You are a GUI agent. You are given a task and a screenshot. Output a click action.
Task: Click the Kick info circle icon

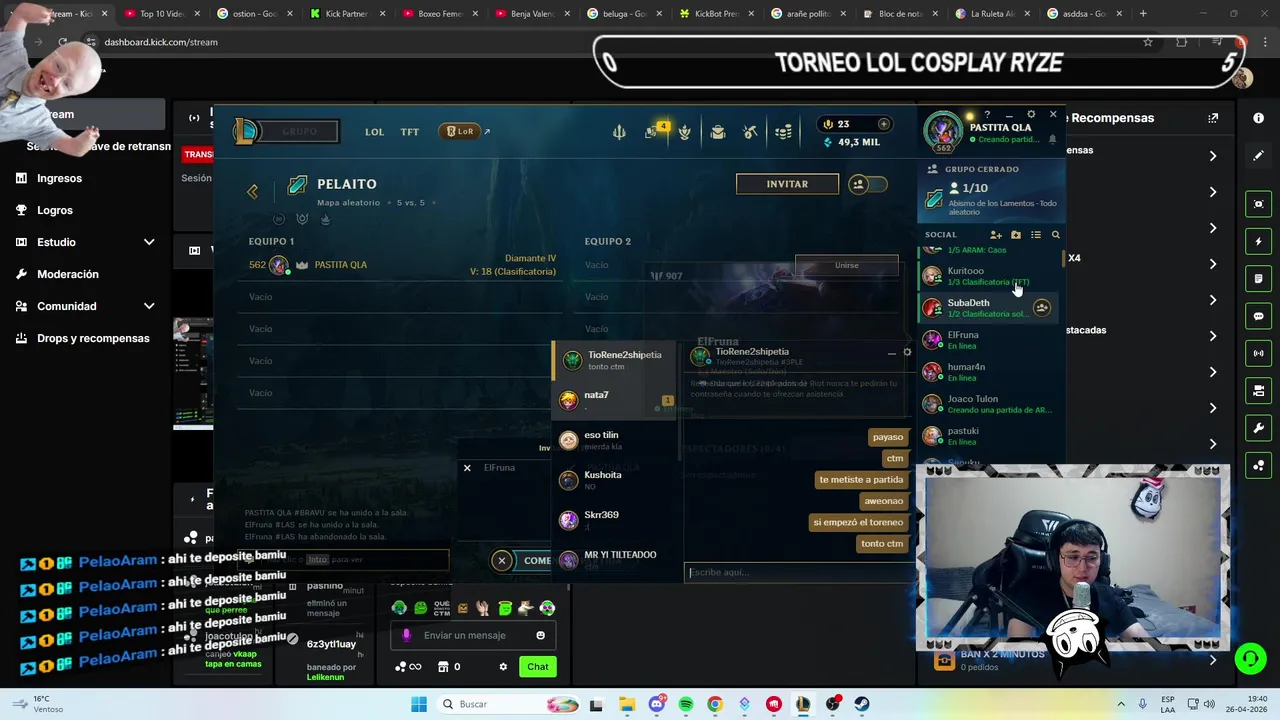[1258, 118]
